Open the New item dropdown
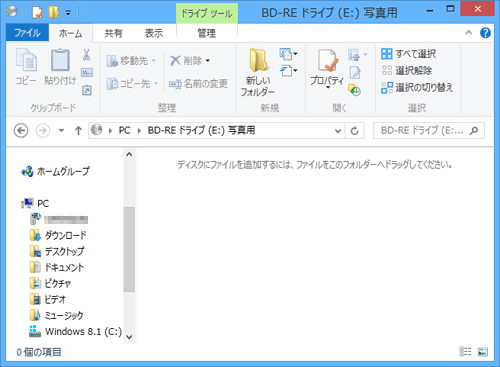500x367 pixels. coord(288,54)
